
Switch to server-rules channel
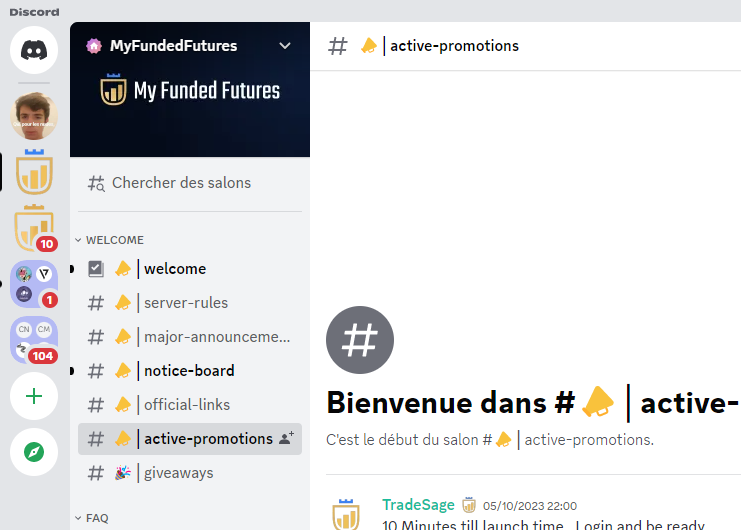click(190, 303)
